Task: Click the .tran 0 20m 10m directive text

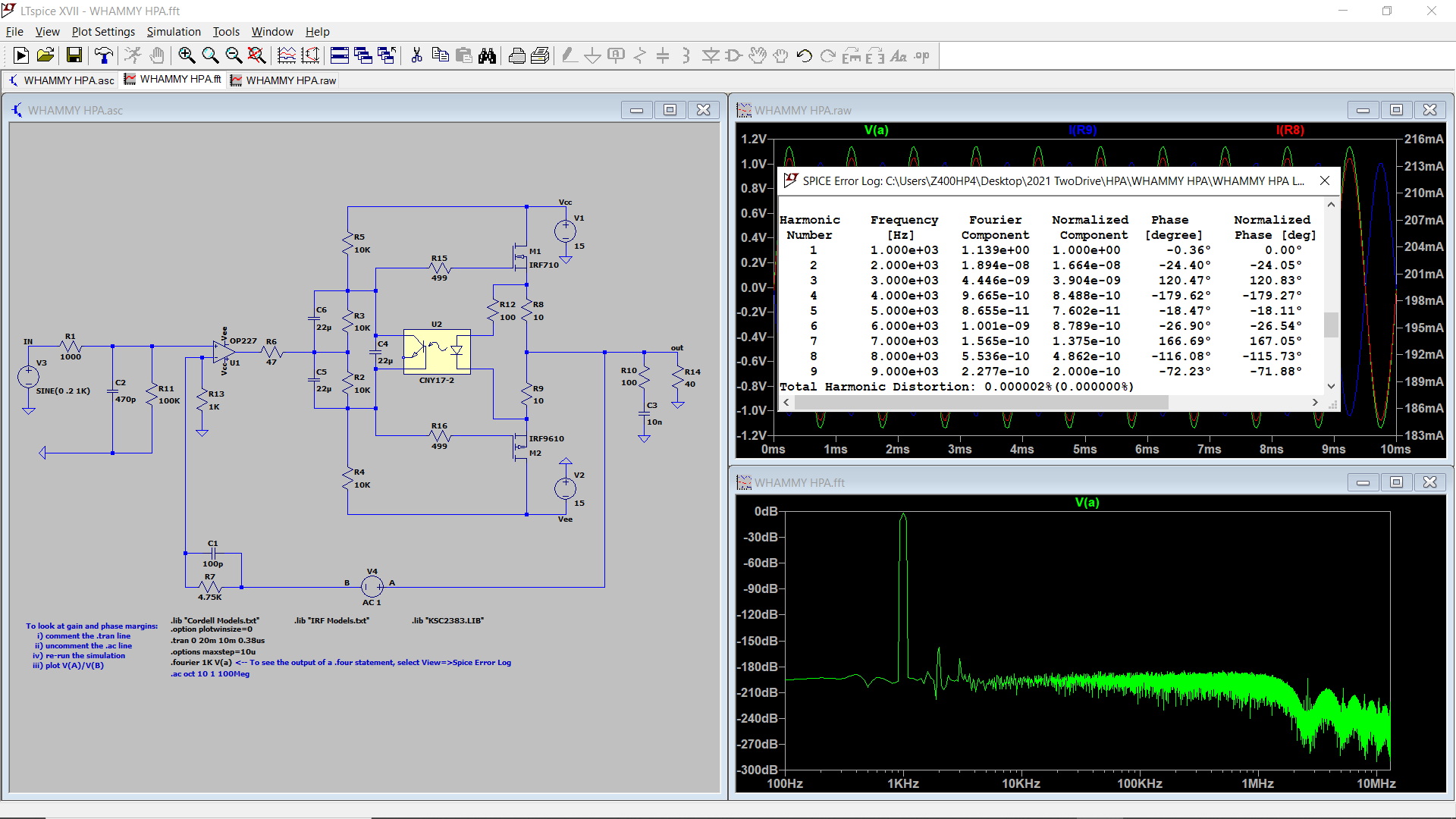Action: pos(218,641)
